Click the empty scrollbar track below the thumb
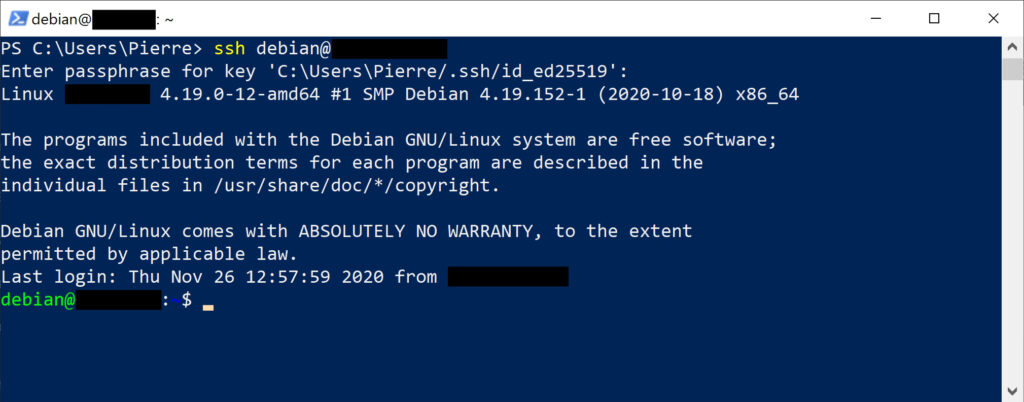This screenshot has width=1024, height=402. (x=1012, y=228)
